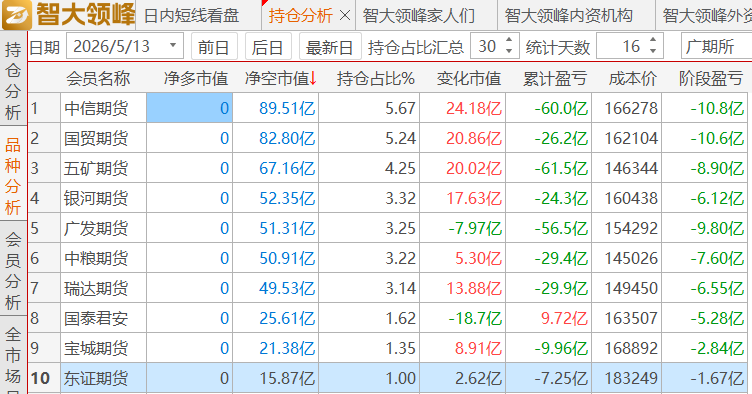Click row number 10 header
The height and width of the screenshot is (394, 752).
click(x=44, y=378)
